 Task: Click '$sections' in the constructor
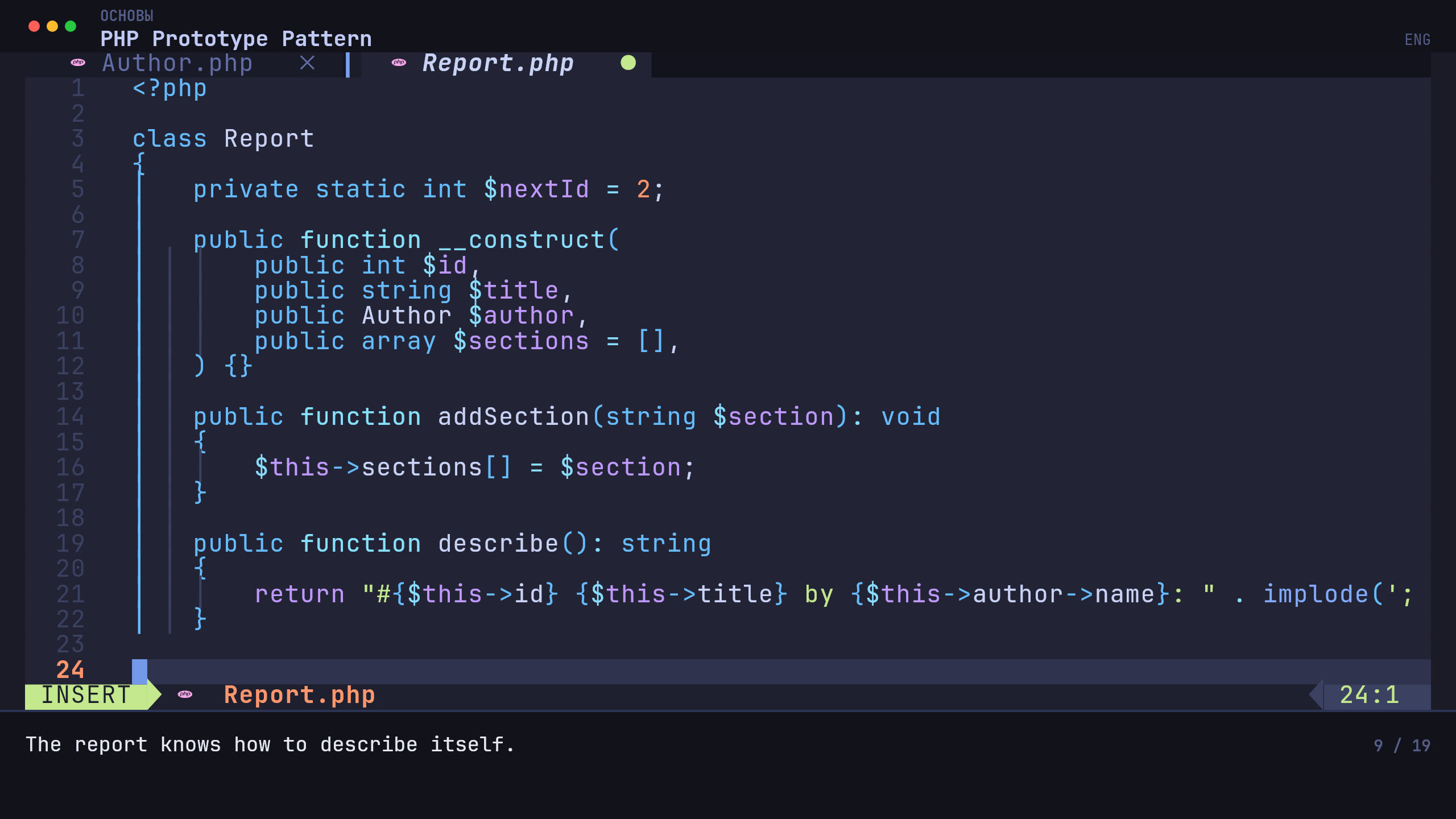point(522,341)
